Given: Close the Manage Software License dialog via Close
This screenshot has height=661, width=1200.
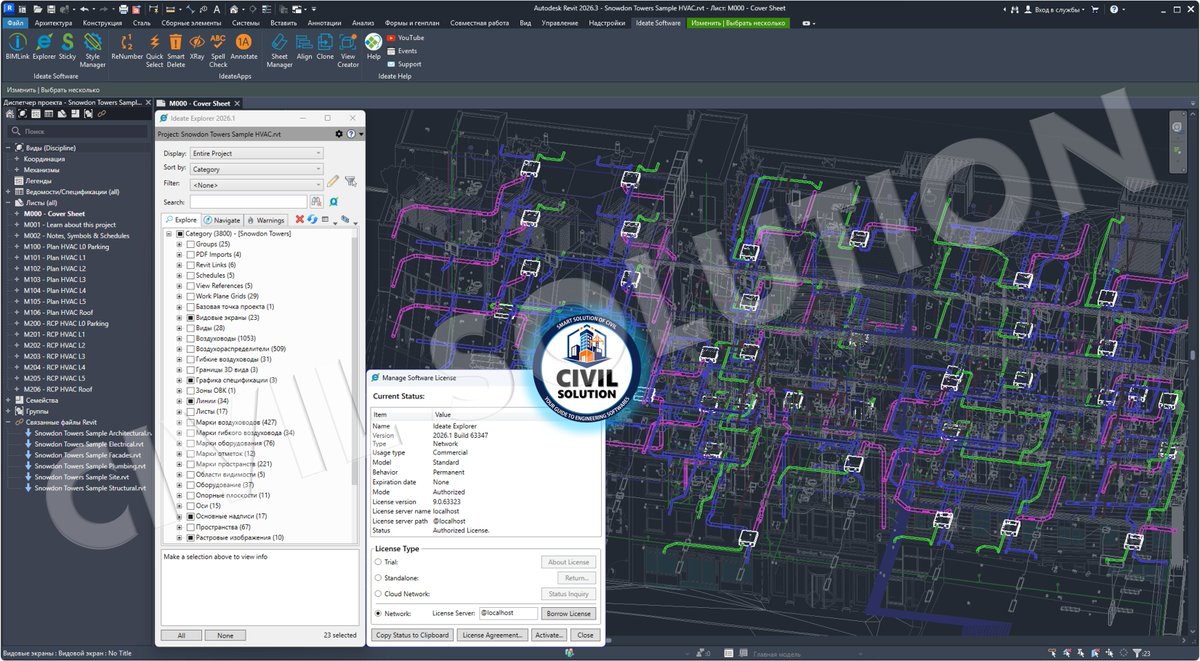Looking at the screenshot, I should pyautogui.click(x=585, y=635).
